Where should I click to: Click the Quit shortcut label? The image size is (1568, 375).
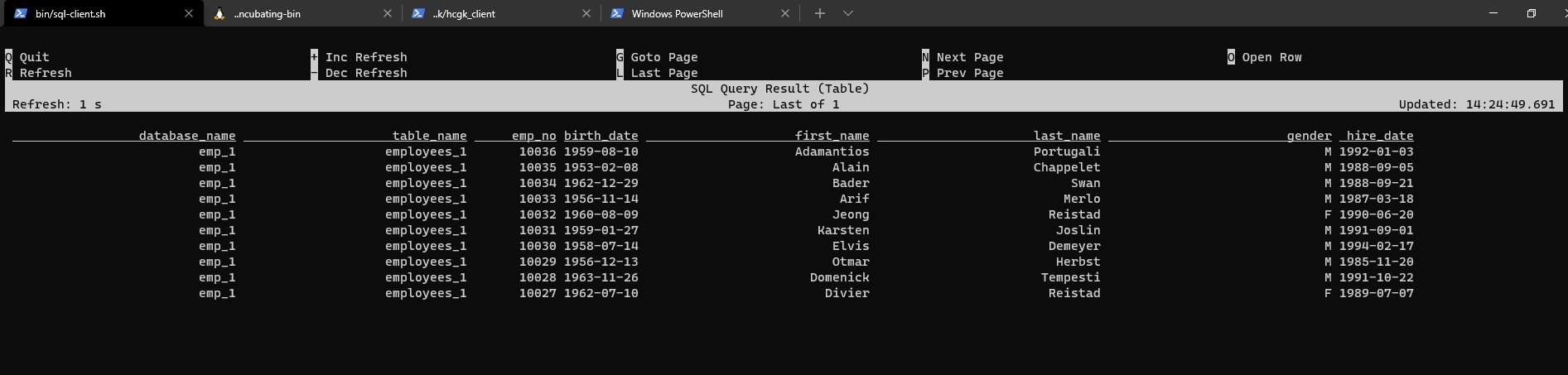pos(34,57)
